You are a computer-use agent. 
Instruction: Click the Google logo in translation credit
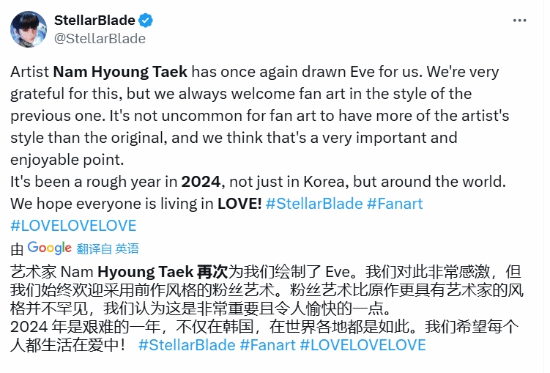coord(49,248)
